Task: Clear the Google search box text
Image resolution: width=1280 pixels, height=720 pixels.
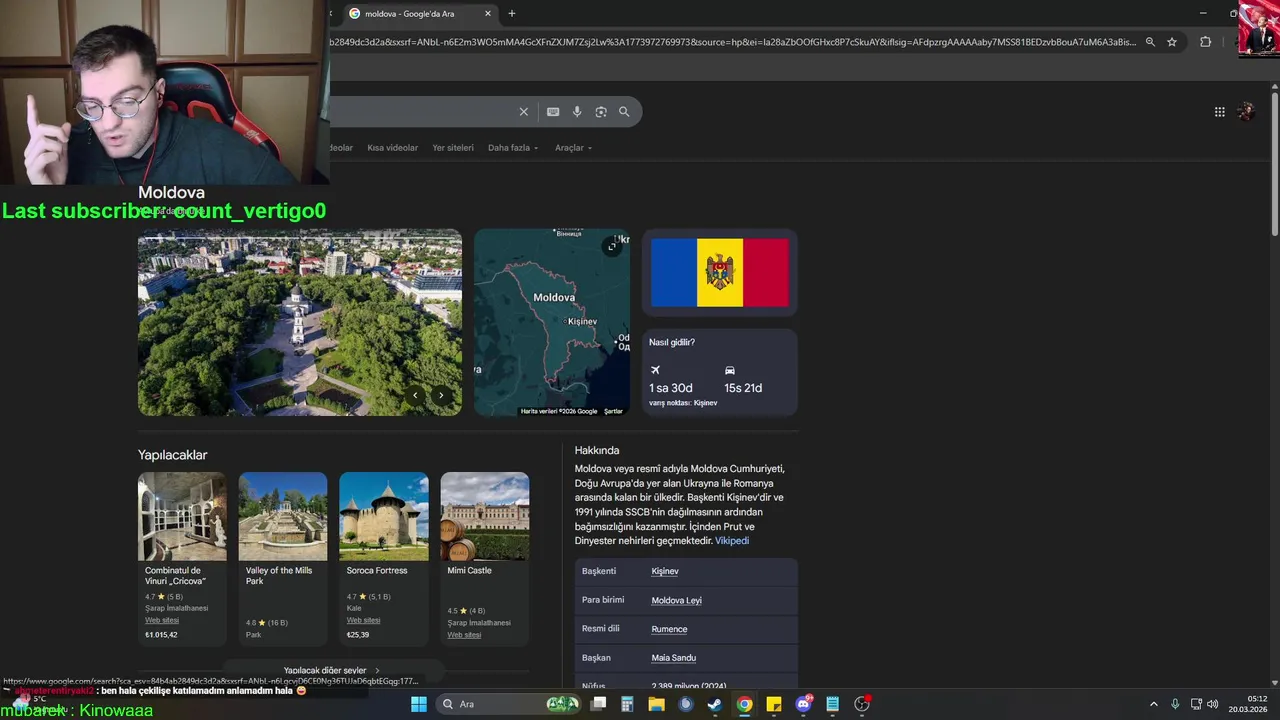Action: (x=523, y=112)
